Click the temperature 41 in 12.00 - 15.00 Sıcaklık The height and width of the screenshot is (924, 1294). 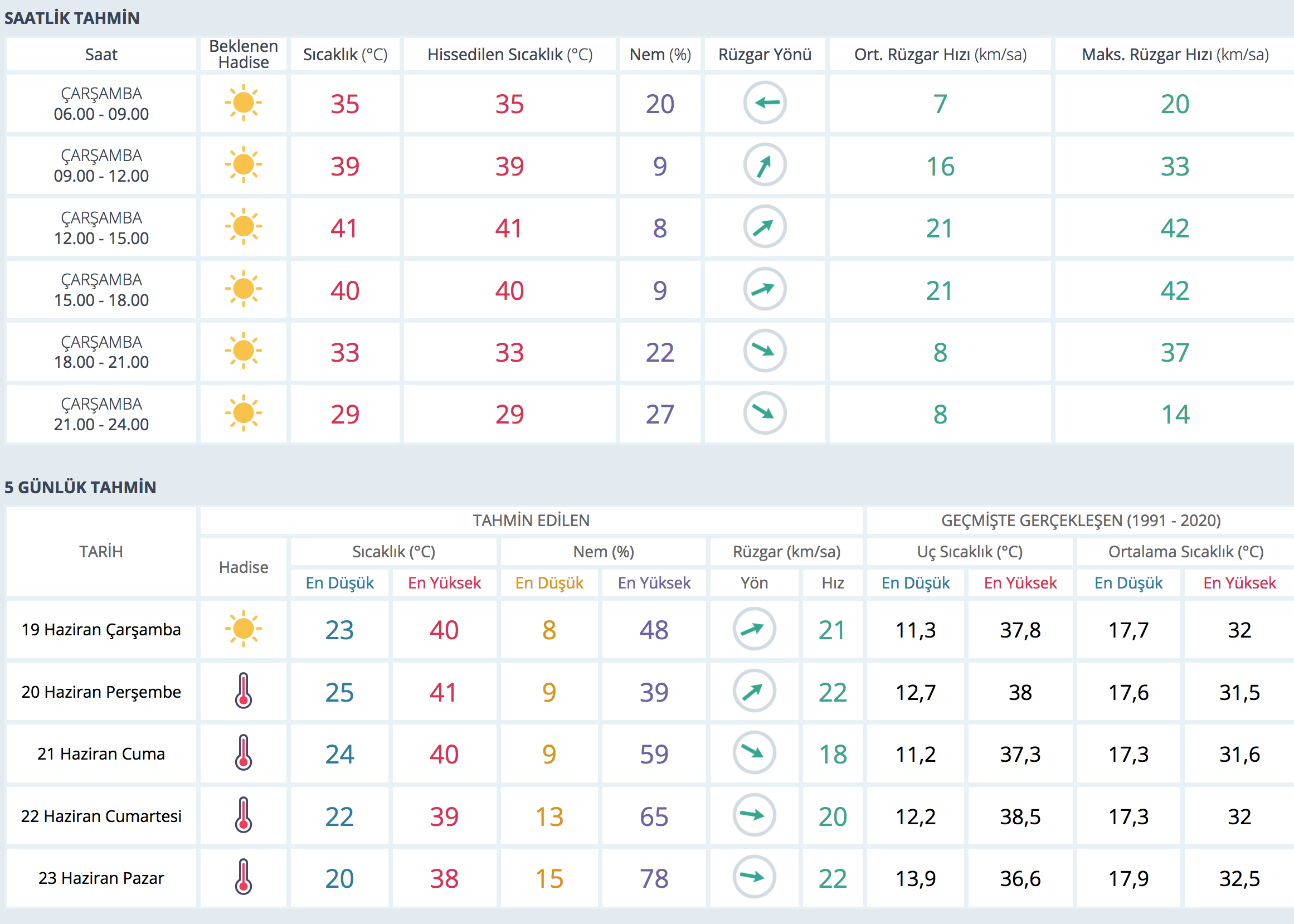[x=345, y=228]
